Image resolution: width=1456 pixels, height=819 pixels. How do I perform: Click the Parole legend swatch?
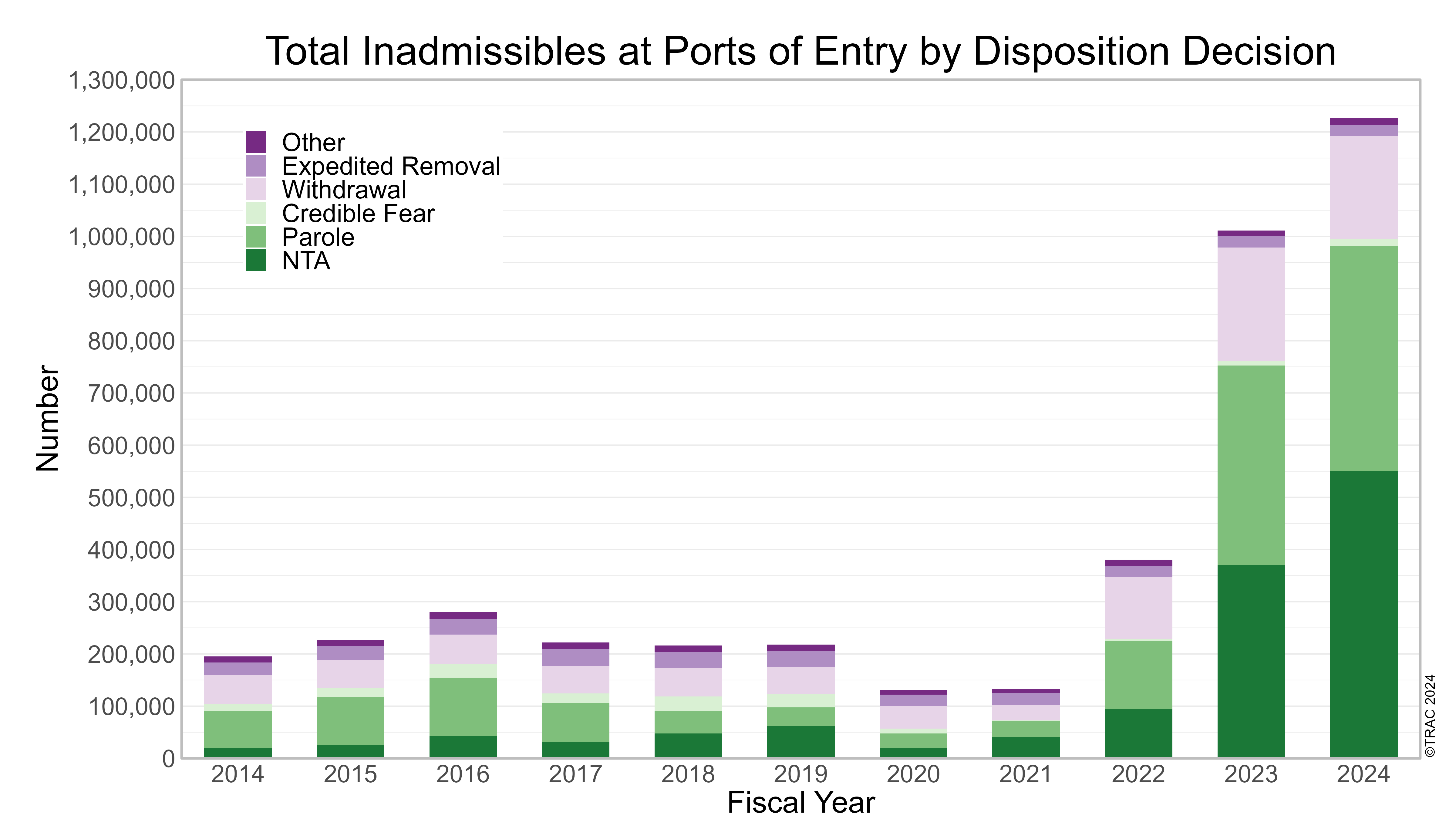(x=255, y=237)
